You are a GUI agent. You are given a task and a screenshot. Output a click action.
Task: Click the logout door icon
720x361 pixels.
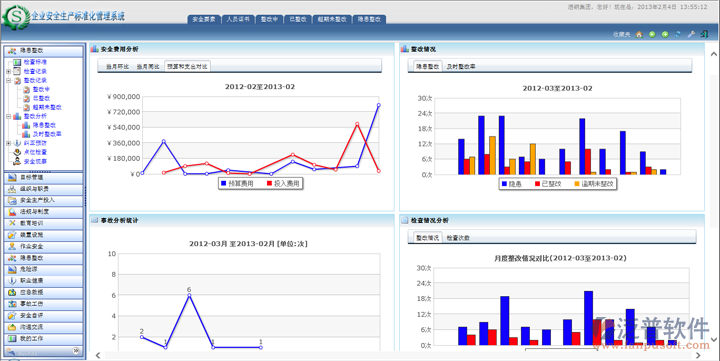pyautogui.click(x=704, y=34)
